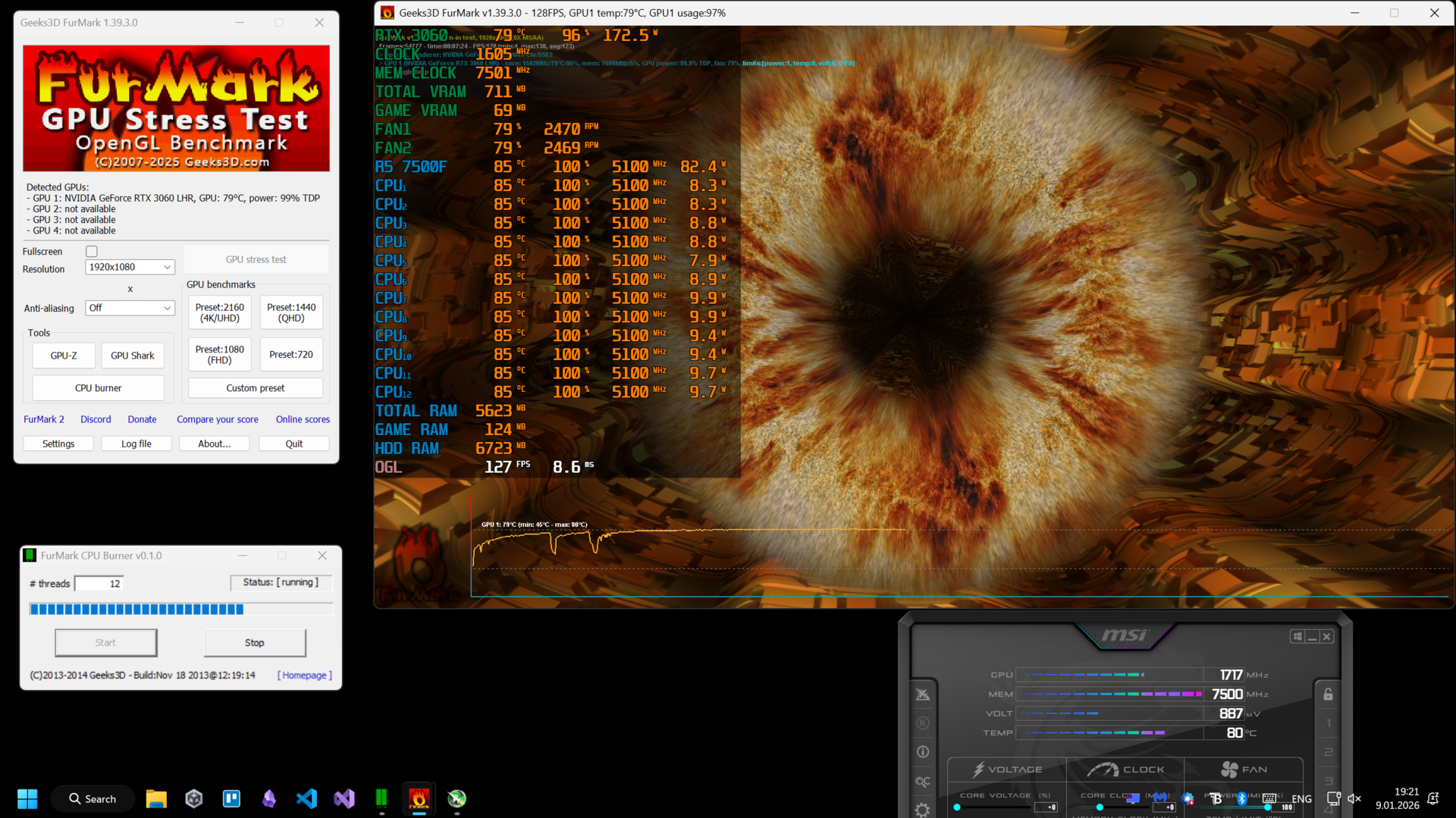The height and width of the screenshot is (818, 1456).
Task: Launch Visual Studio Code from the taskbar
Action: point(306,799)
